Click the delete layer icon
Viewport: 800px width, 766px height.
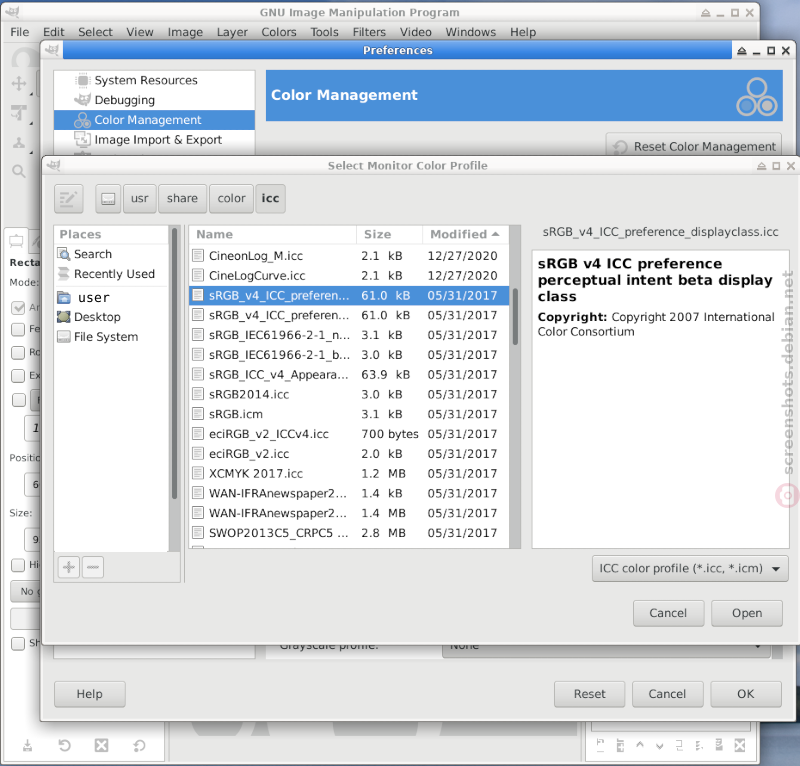[740, 745]
